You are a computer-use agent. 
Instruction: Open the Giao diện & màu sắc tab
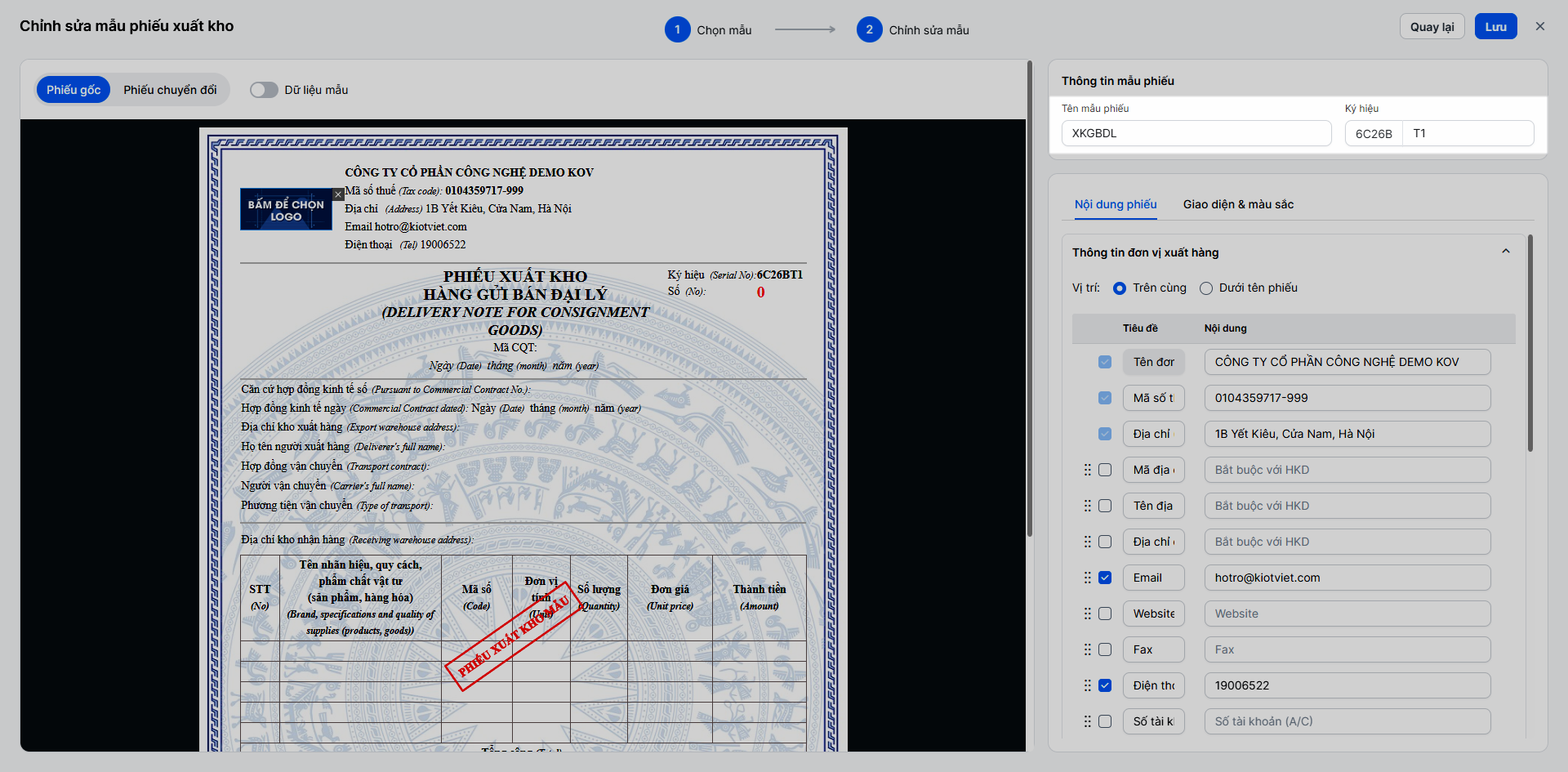[1238, 204]
